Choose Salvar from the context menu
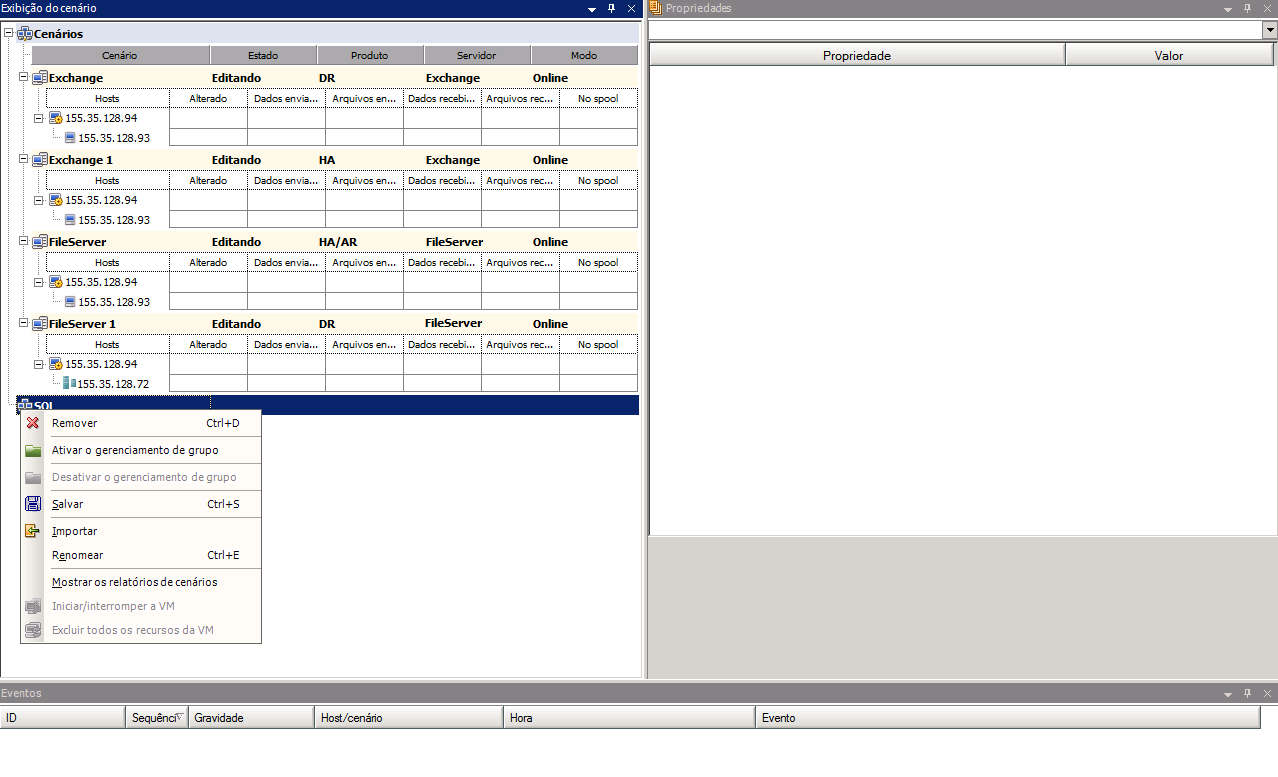 [141, 504]
